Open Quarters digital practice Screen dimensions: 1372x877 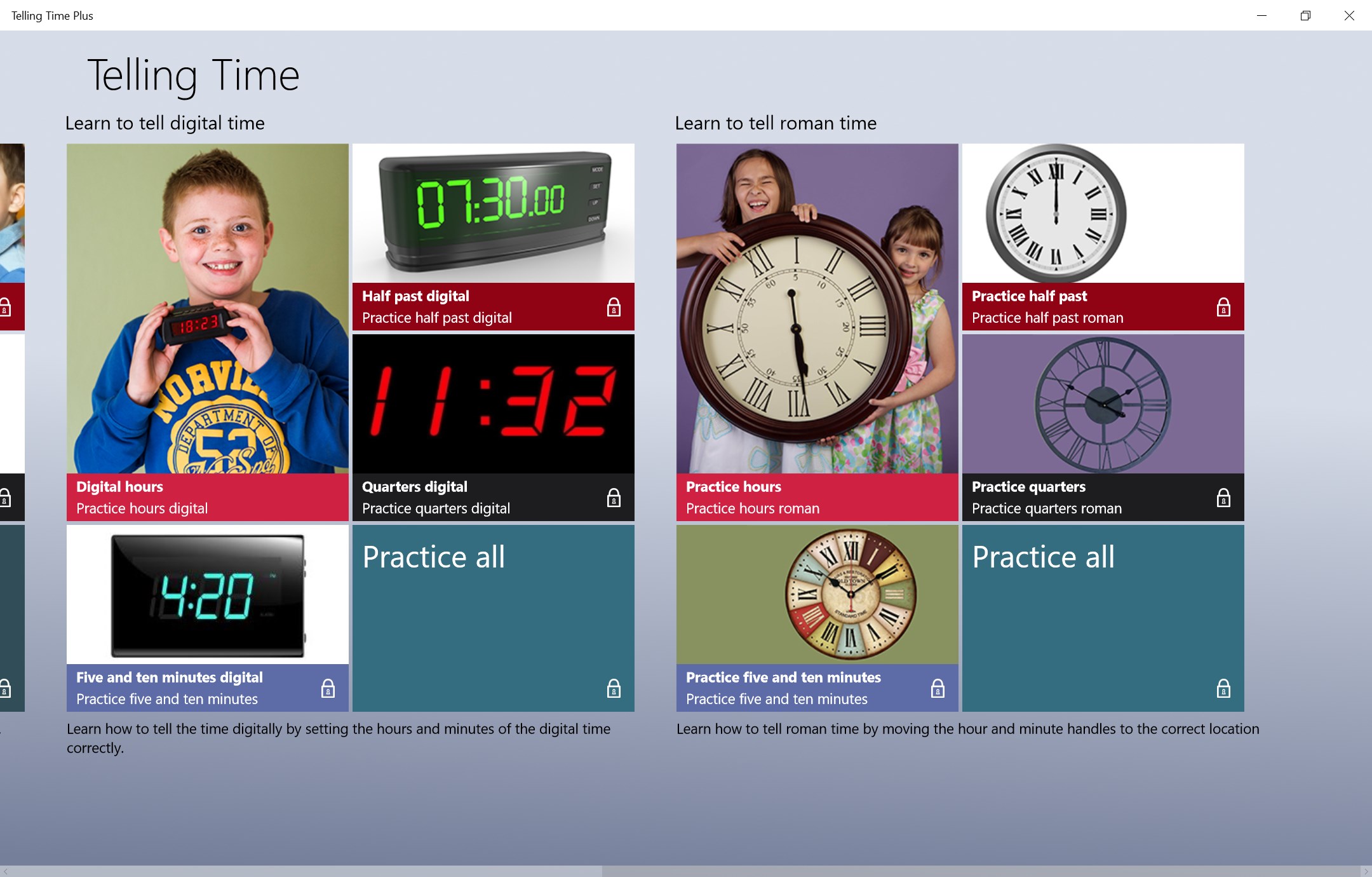(x=492, y=425)
